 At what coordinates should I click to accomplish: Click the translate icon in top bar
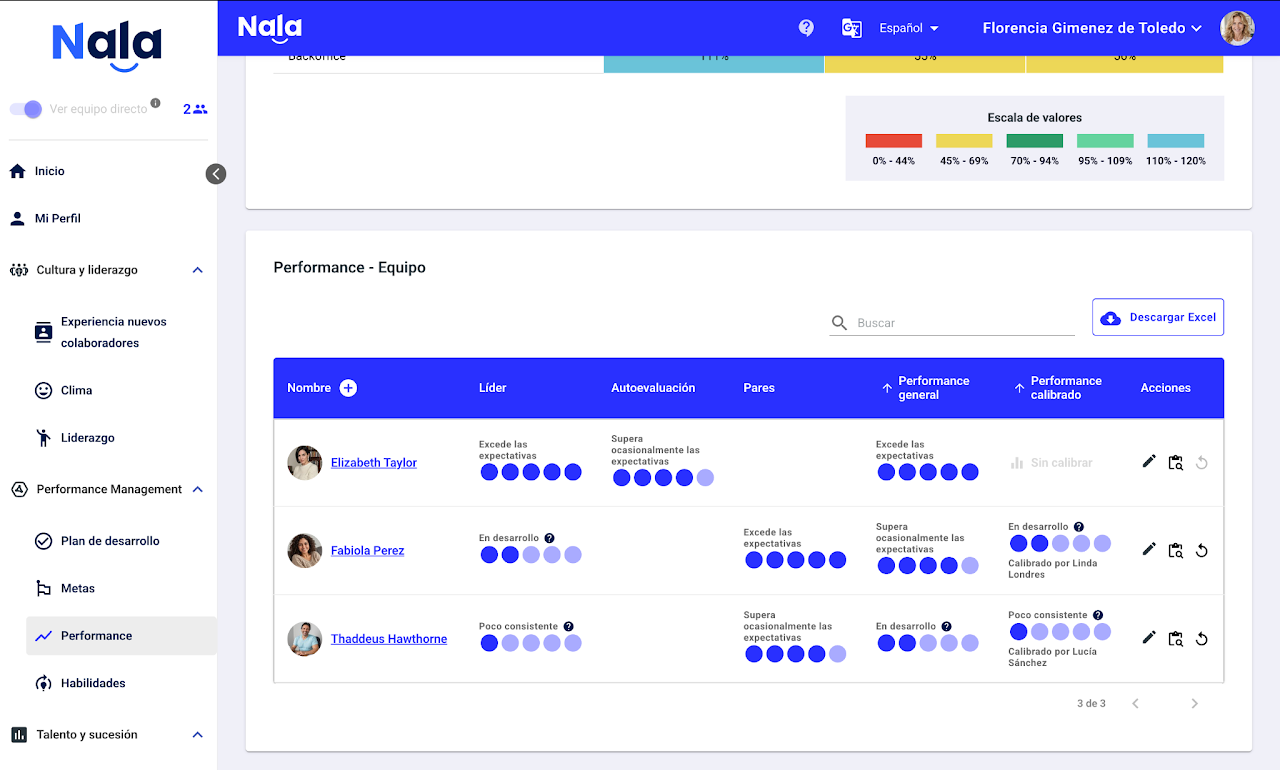click(x=851, y=28)
